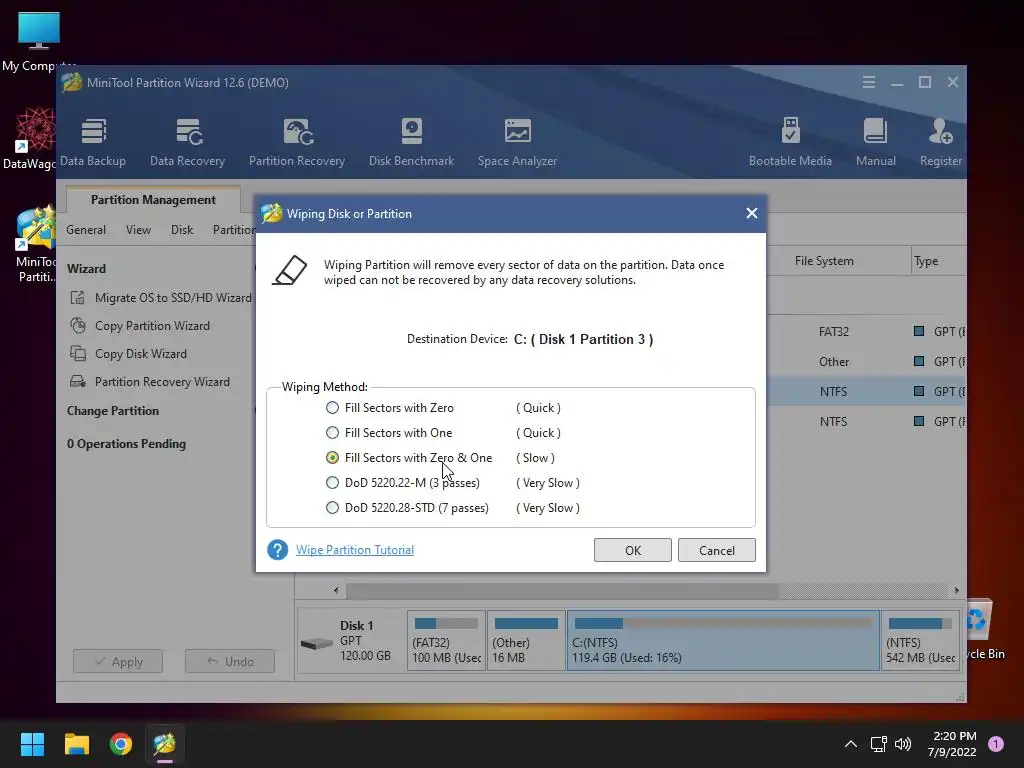Expand the Change Partition section
The height and width of the screenshot is (768, 1024).
point(112,411)
